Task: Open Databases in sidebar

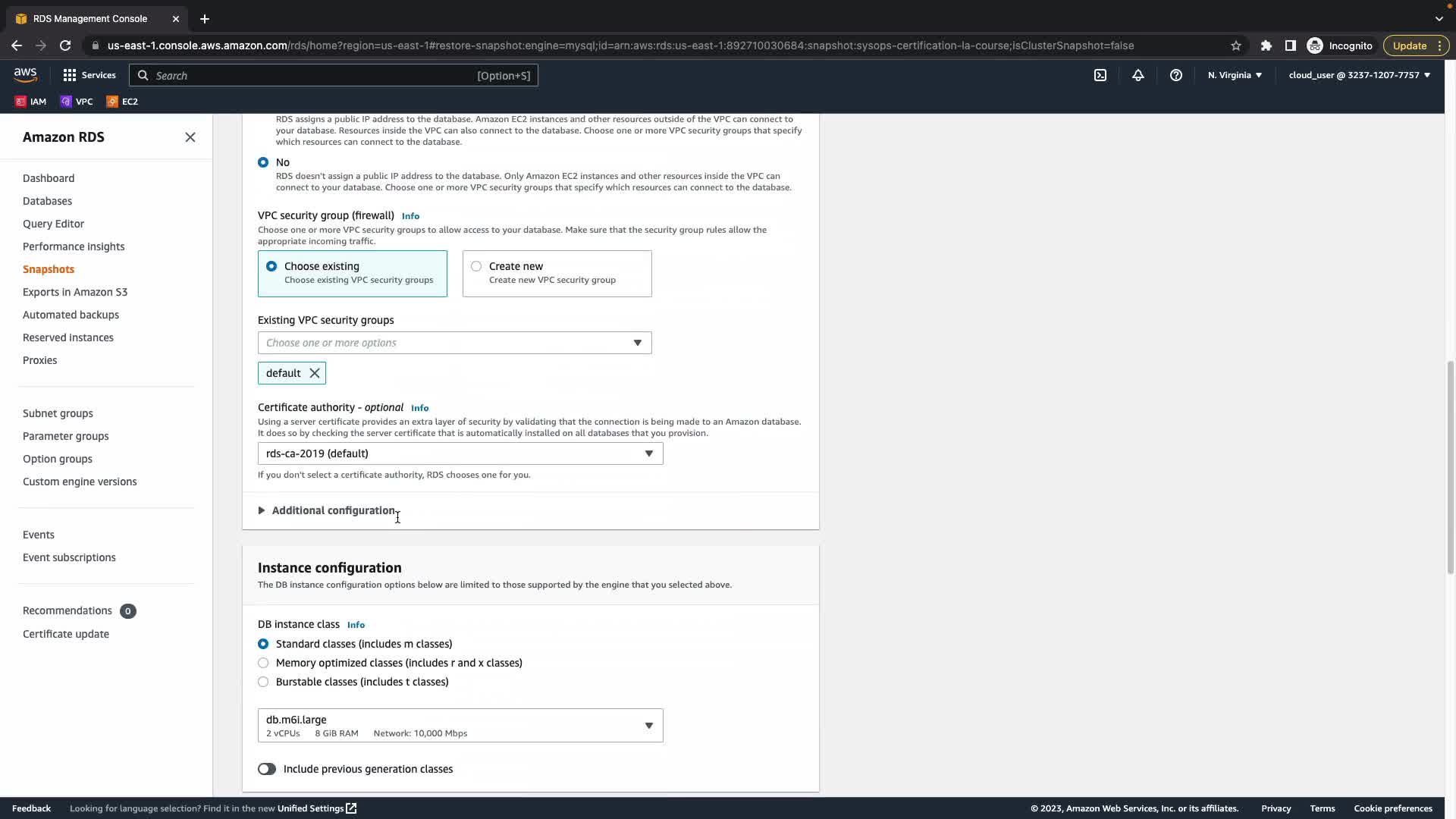Action: coord(47,201)
